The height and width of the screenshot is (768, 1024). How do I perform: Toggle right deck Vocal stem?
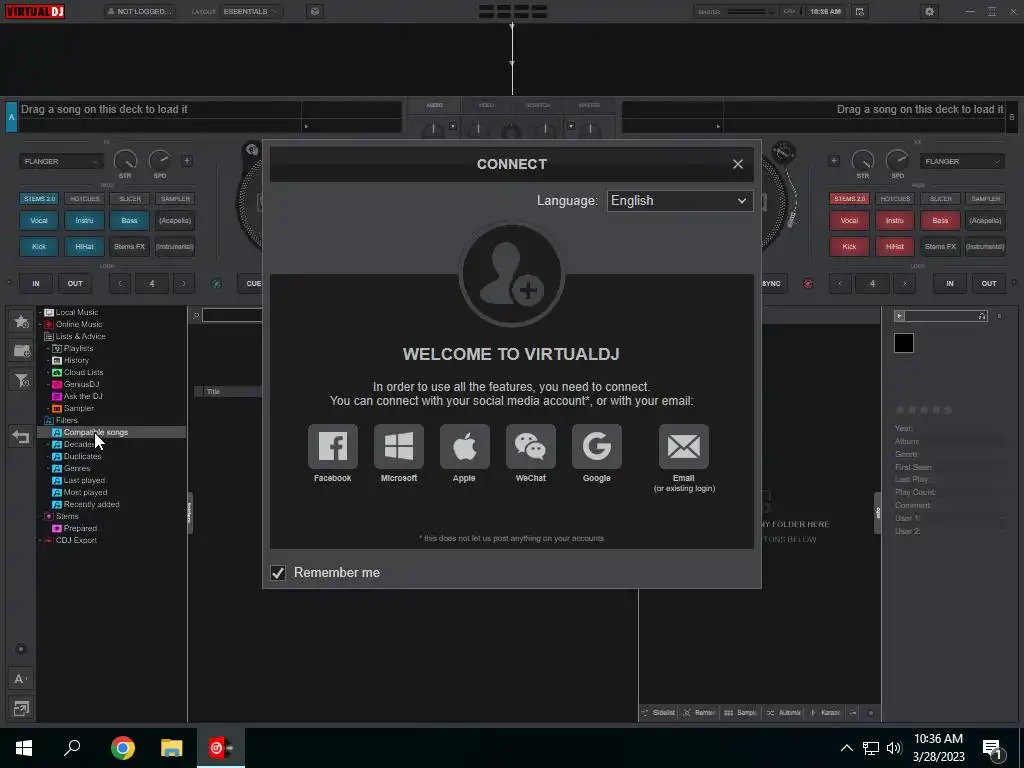(x=849, y=221)
